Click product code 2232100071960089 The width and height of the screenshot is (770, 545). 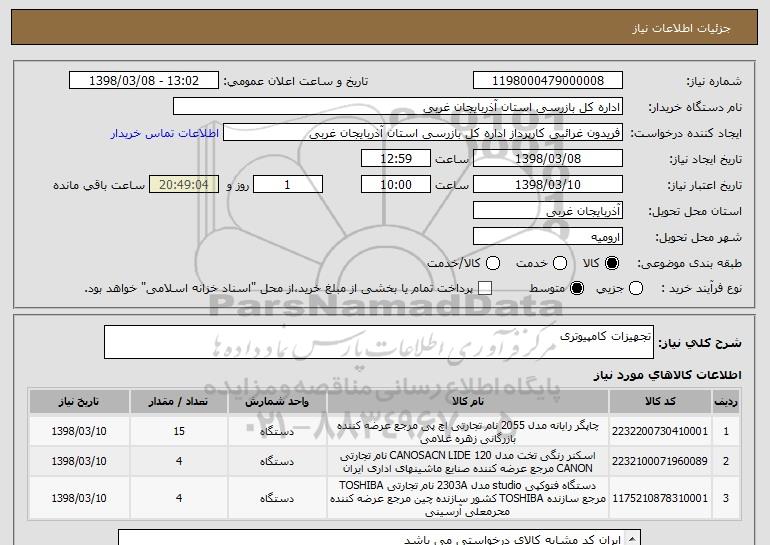pyautogui.click(x=660, y=462)
